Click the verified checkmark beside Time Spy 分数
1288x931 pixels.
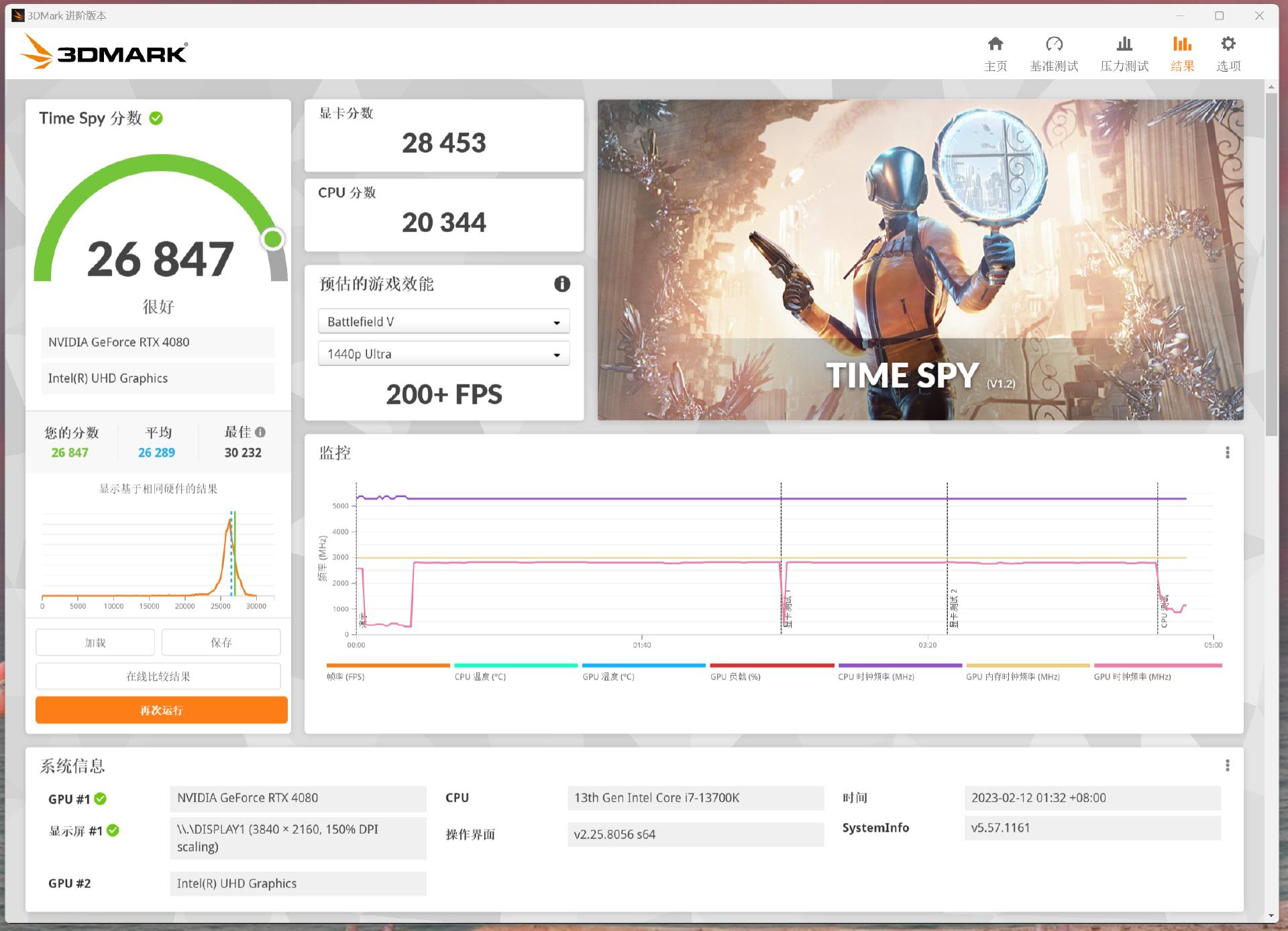[x=156, y=118]
